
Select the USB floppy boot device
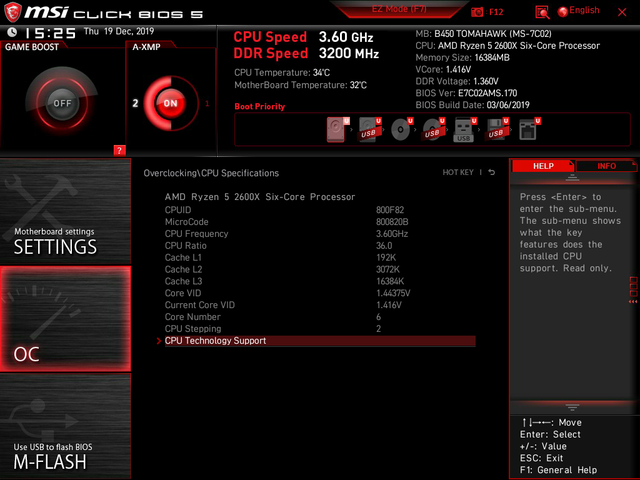[496, 129]
